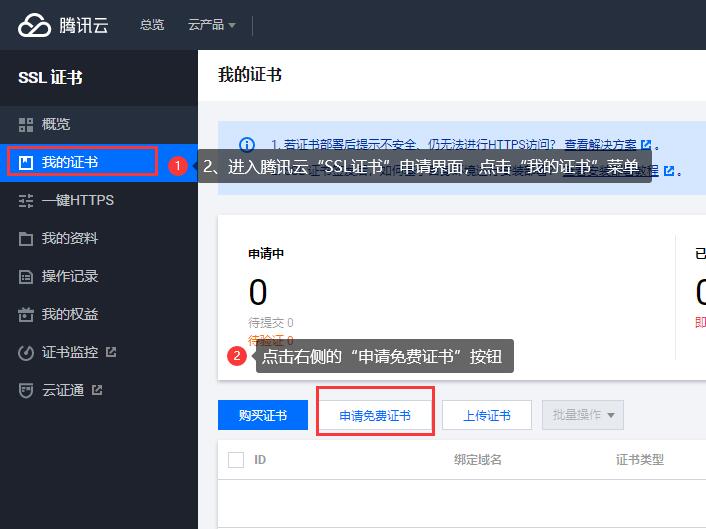Click external-link icon beside 证书监控
The width and height of the screenshot is (706, 529).
tap(111, 352)
